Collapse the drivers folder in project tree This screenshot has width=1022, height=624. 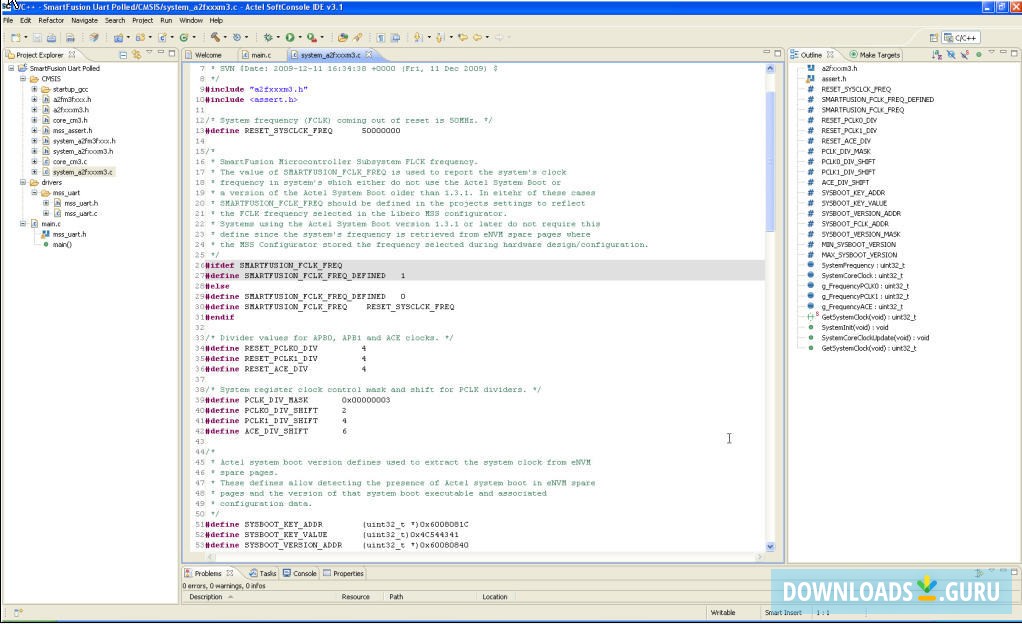(23, 183)
